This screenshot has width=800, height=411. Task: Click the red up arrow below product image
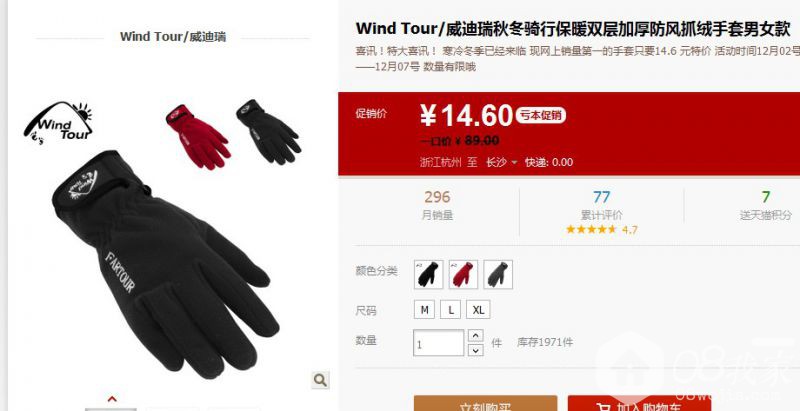pyautogui.click(x=112, y=399)
